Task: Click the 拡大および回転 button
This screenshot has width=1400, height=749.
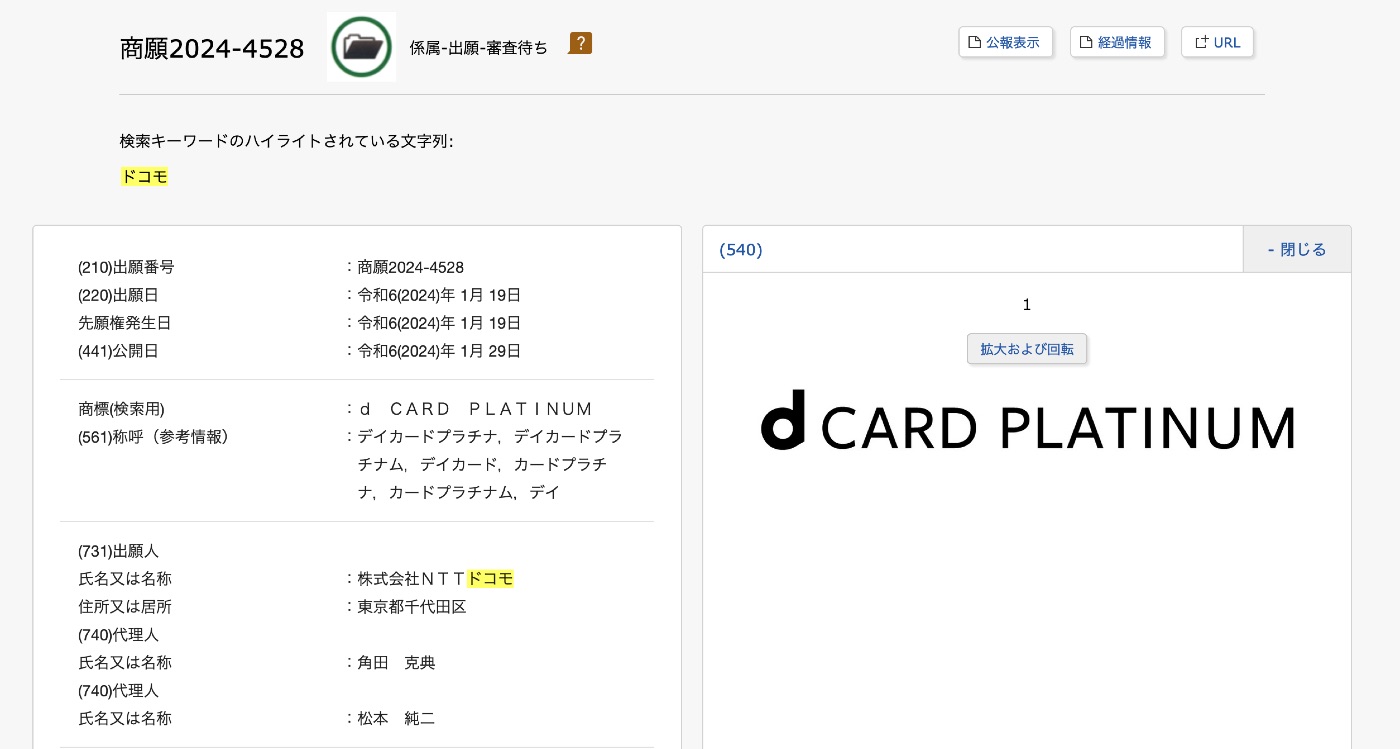Action: [1027, 349]
